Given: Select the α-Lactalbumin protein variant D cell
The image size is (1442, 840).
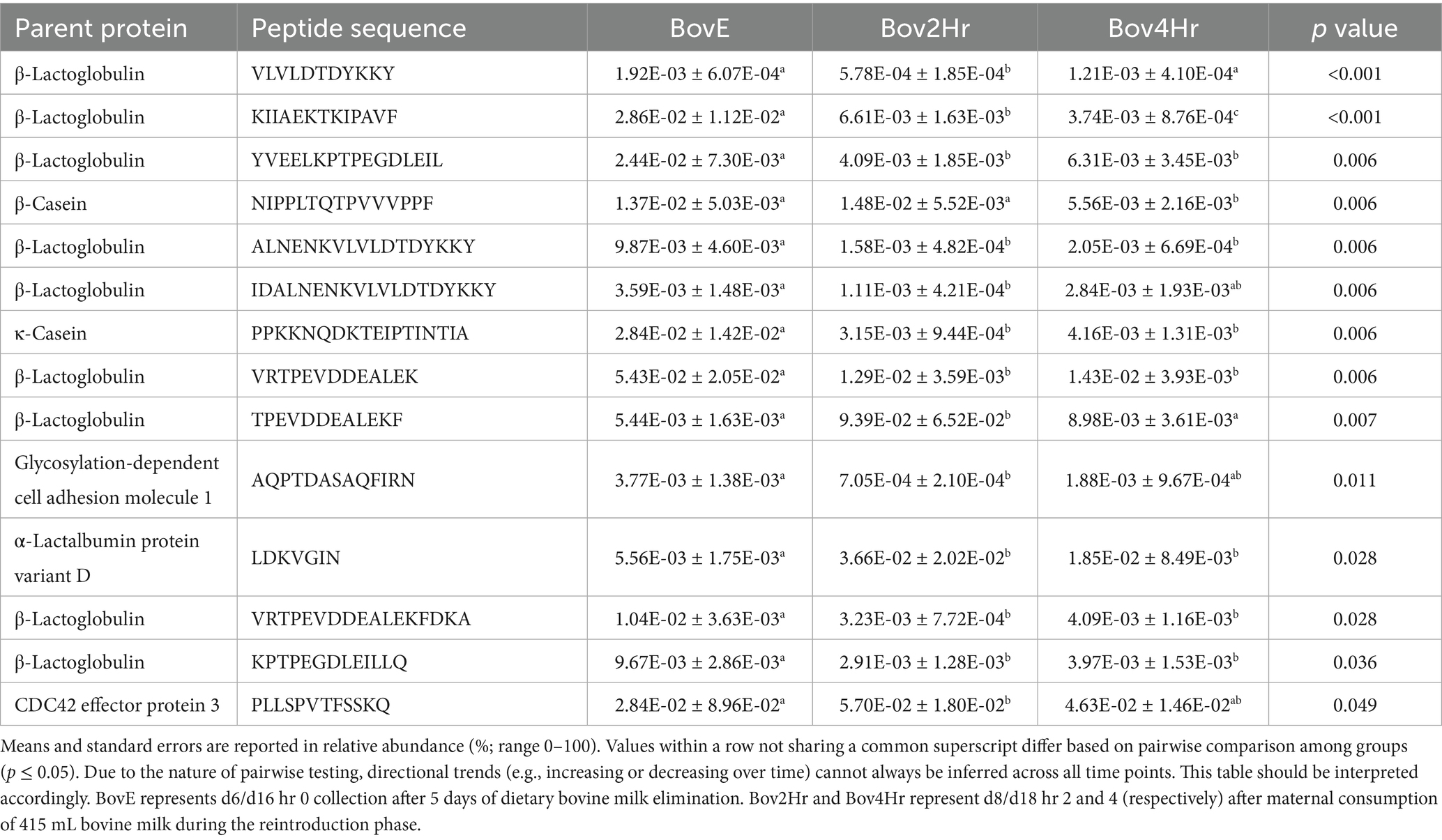Looking at the screenshot, I should [107, 558].
